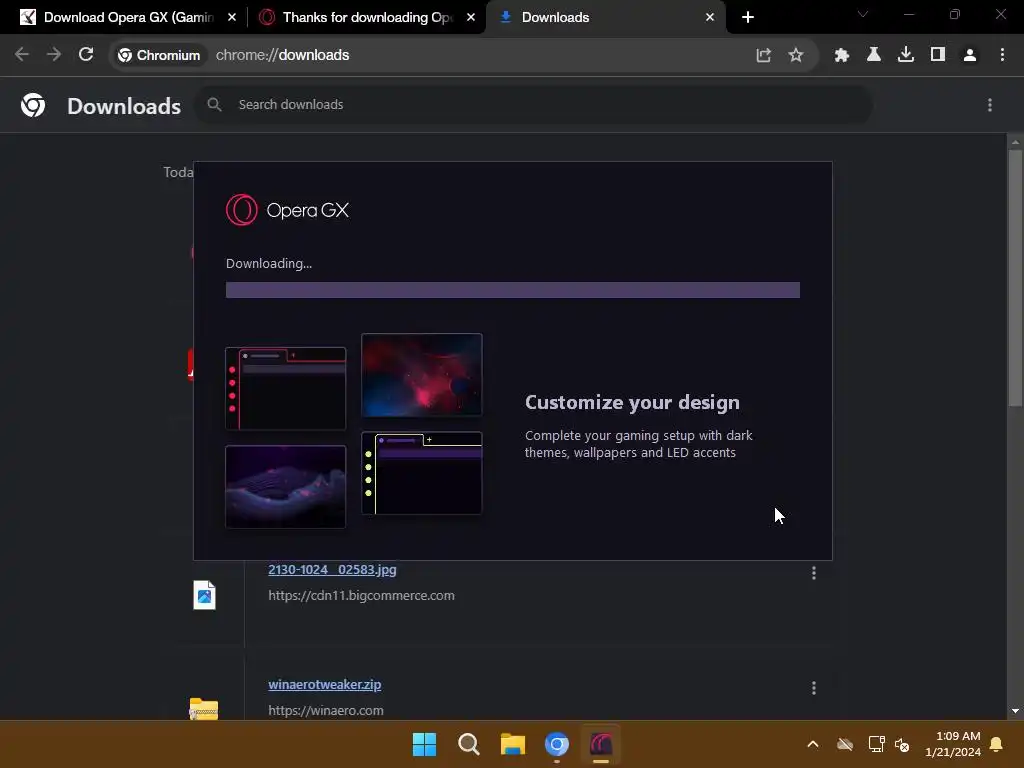Close the Downloads tab

[x=710, y=18]
